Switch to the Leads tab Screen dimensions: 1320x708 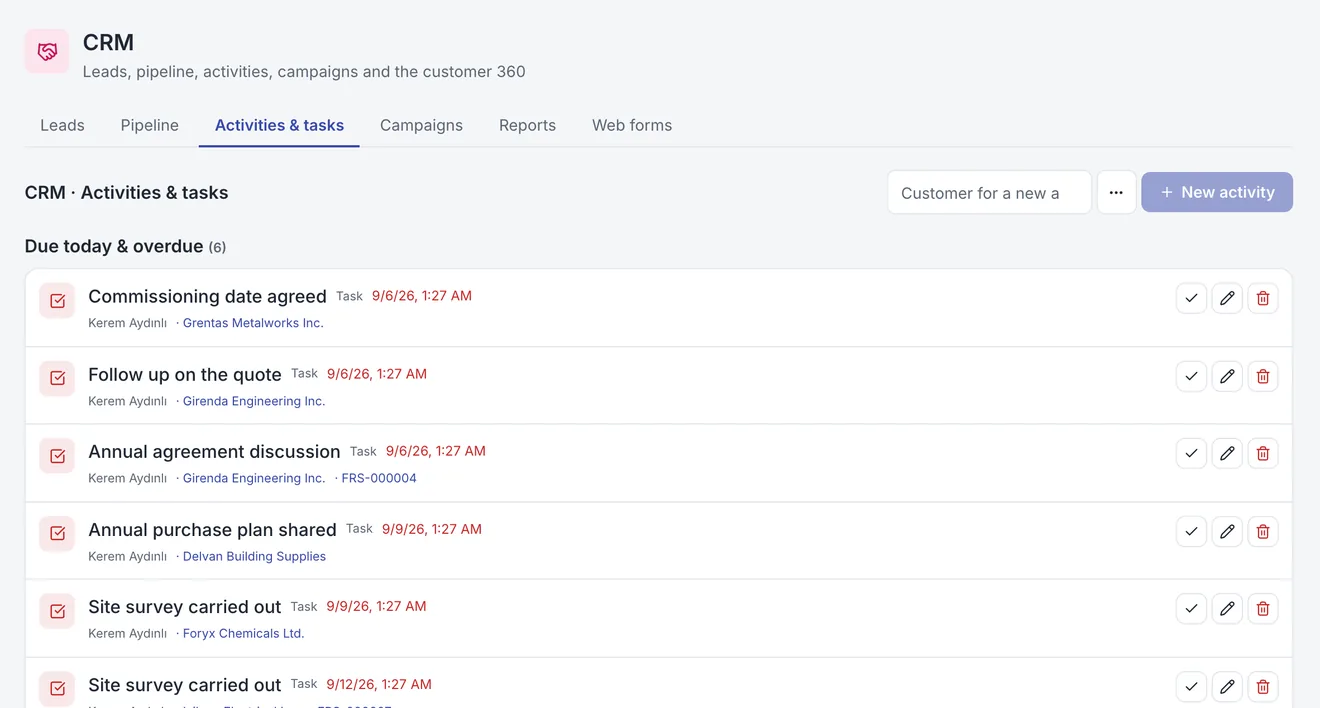click(62, 125)
